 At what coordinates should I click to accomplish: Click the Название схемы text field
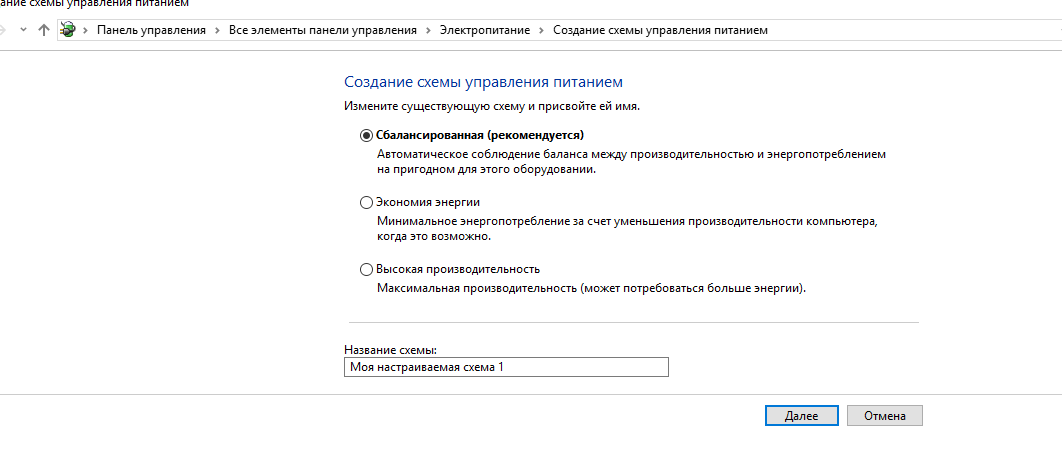pos(506,367)
